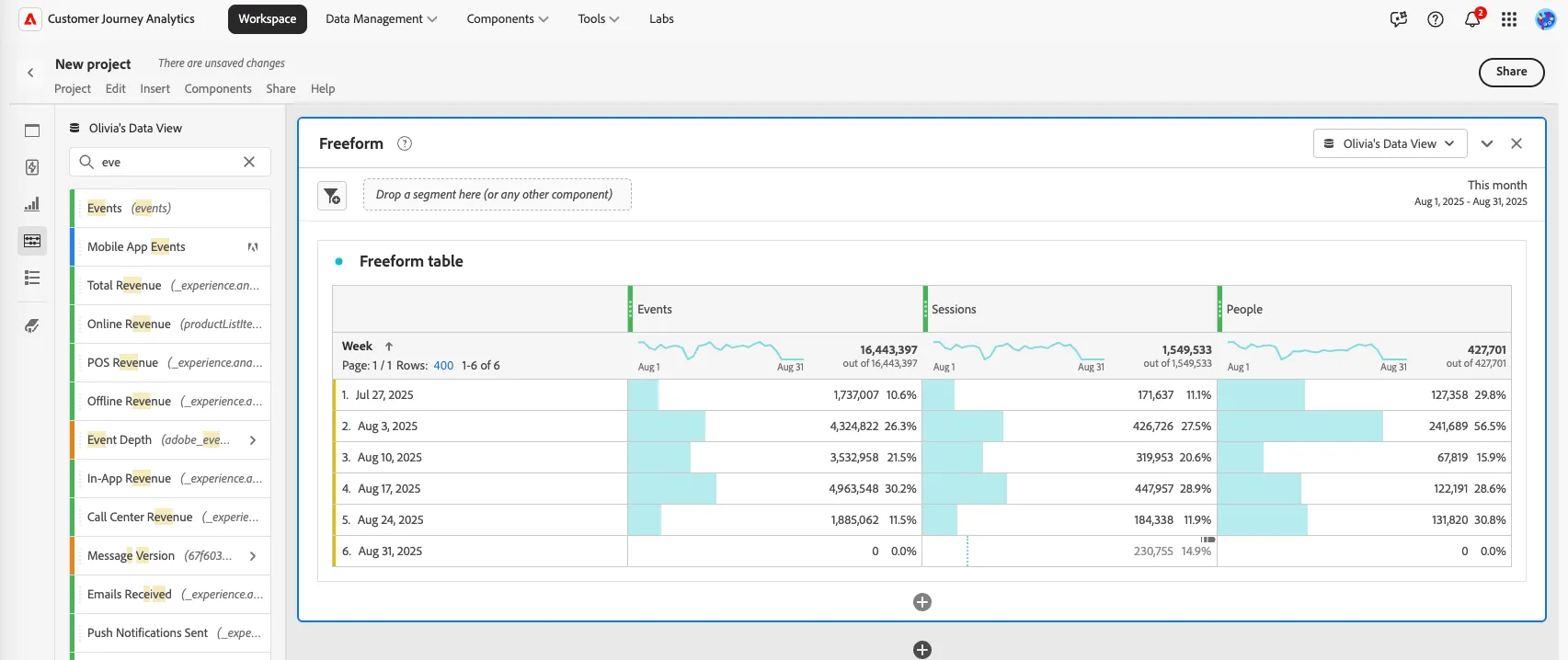
Task: Click the teal dot beside Freeform table
Action: (339, 262)
